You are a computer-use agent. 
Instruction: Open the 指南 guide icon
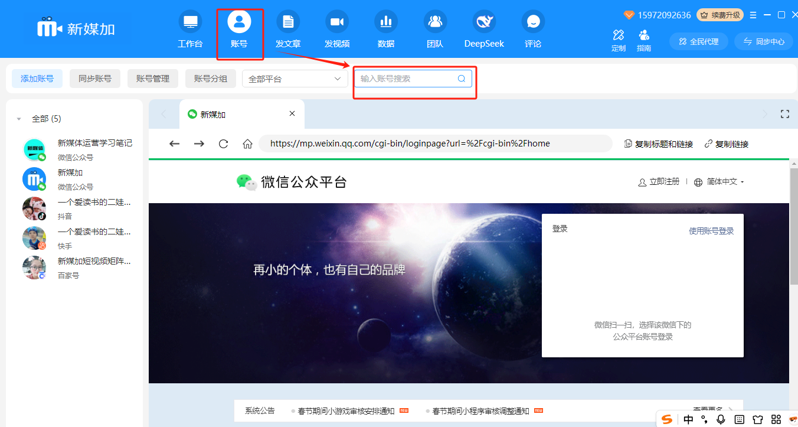tap(644, 35)
